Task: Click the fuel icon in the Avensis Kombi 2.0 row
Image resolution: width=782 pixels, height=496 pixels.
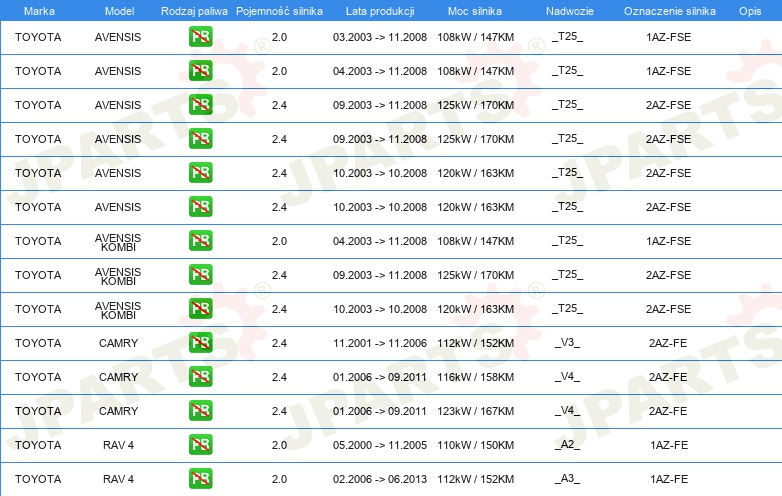Action: tap(200, 241)
